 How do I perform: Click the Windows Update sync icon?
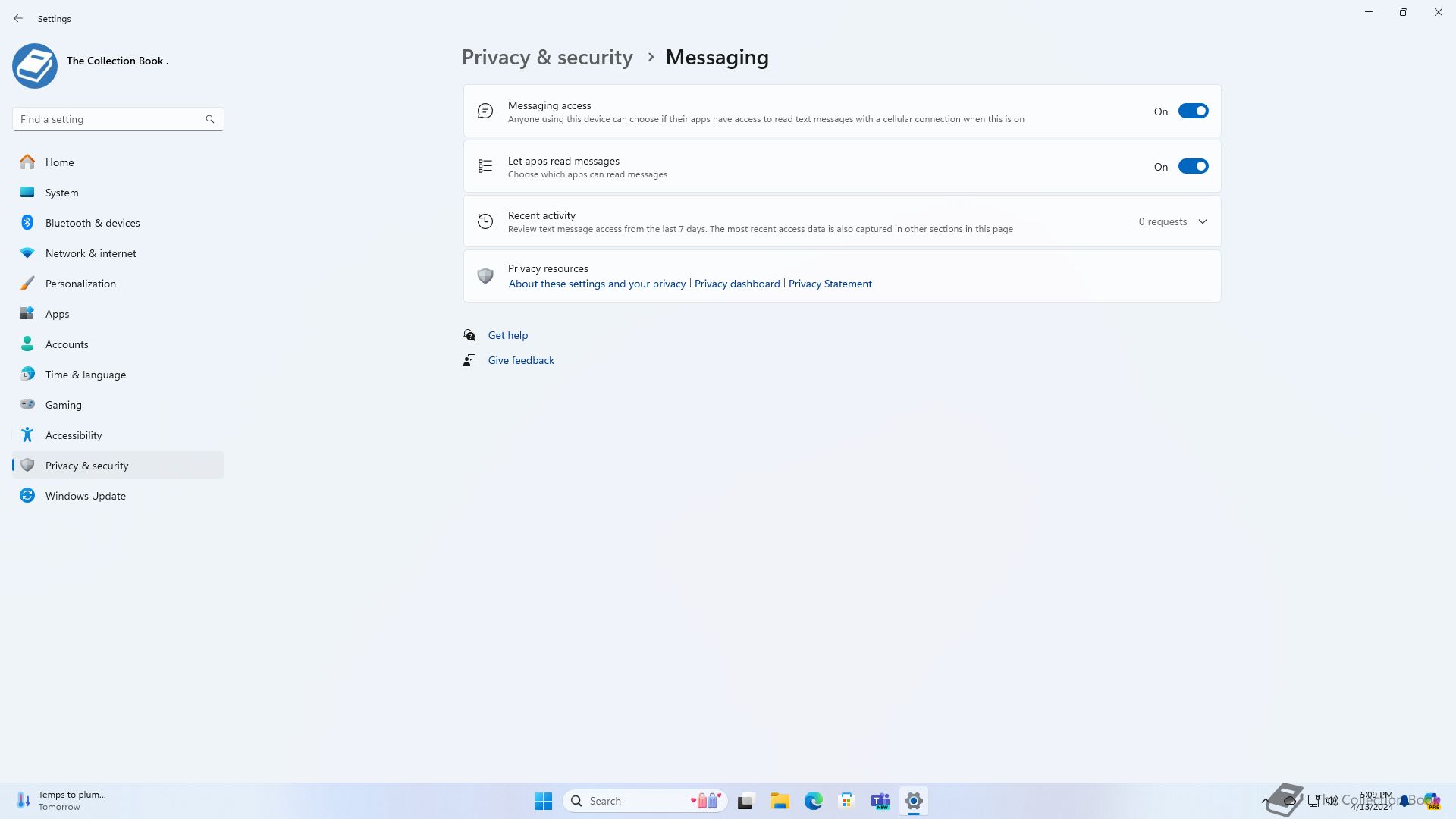(x=27, y=496)
